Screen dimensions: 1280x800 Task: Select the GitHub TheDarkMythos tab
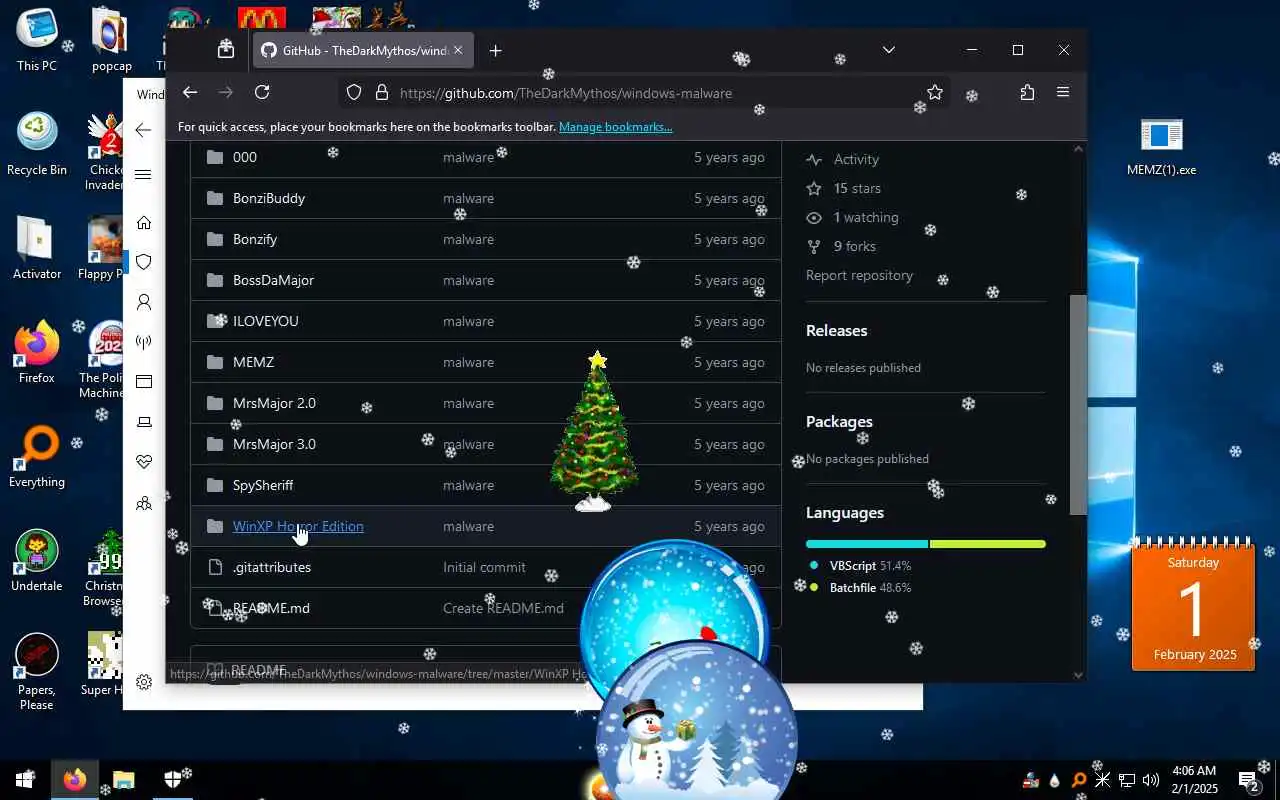point(363,50)
